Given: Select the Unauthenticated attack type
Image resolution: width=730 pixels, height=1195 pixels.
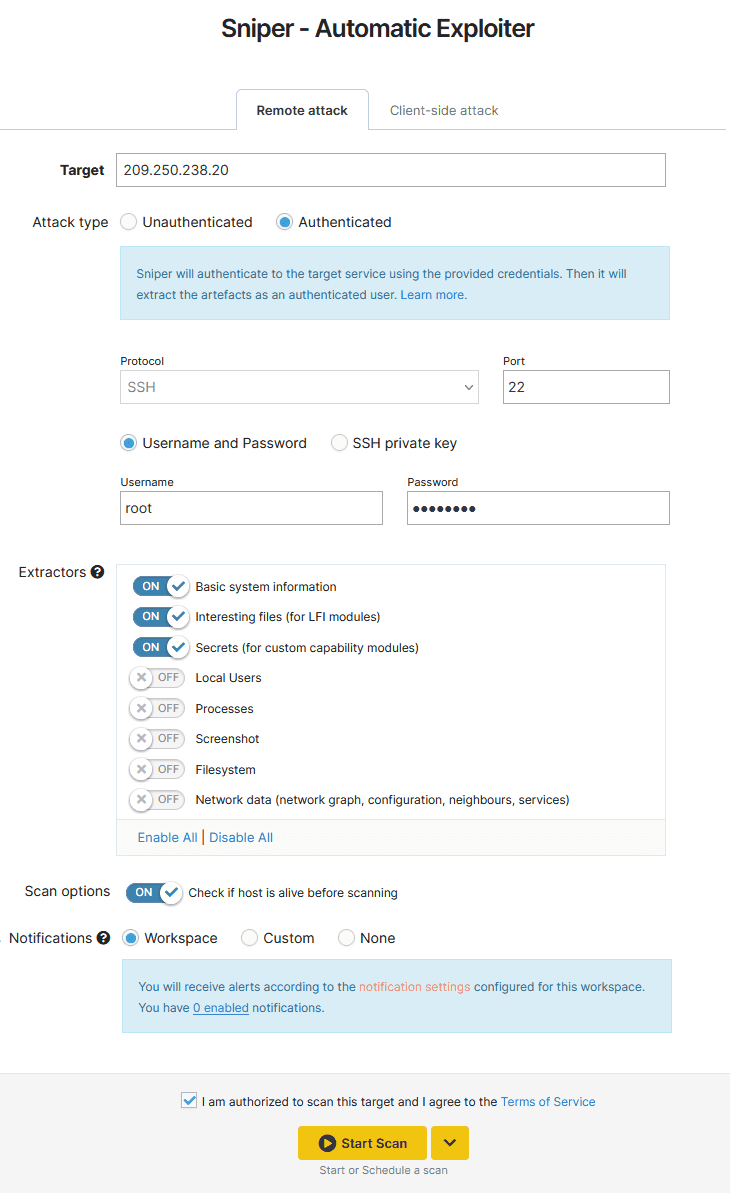Looking at the screenshot, I should coord(128,222).
